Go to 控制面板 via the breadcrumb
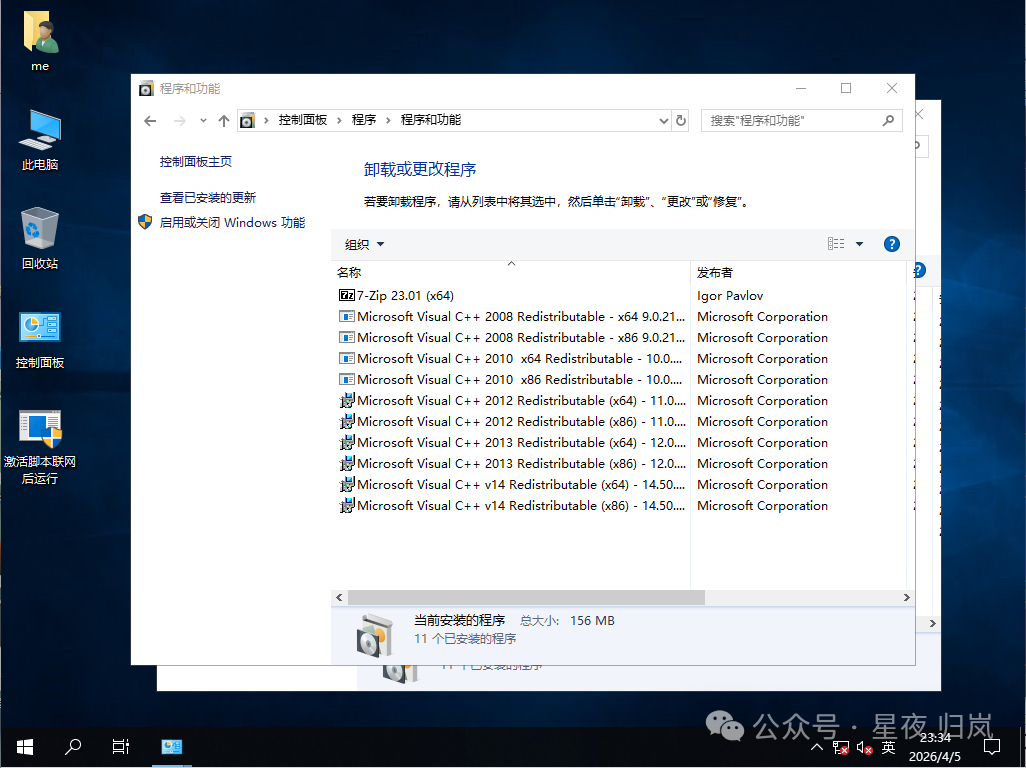 [304, 120]
